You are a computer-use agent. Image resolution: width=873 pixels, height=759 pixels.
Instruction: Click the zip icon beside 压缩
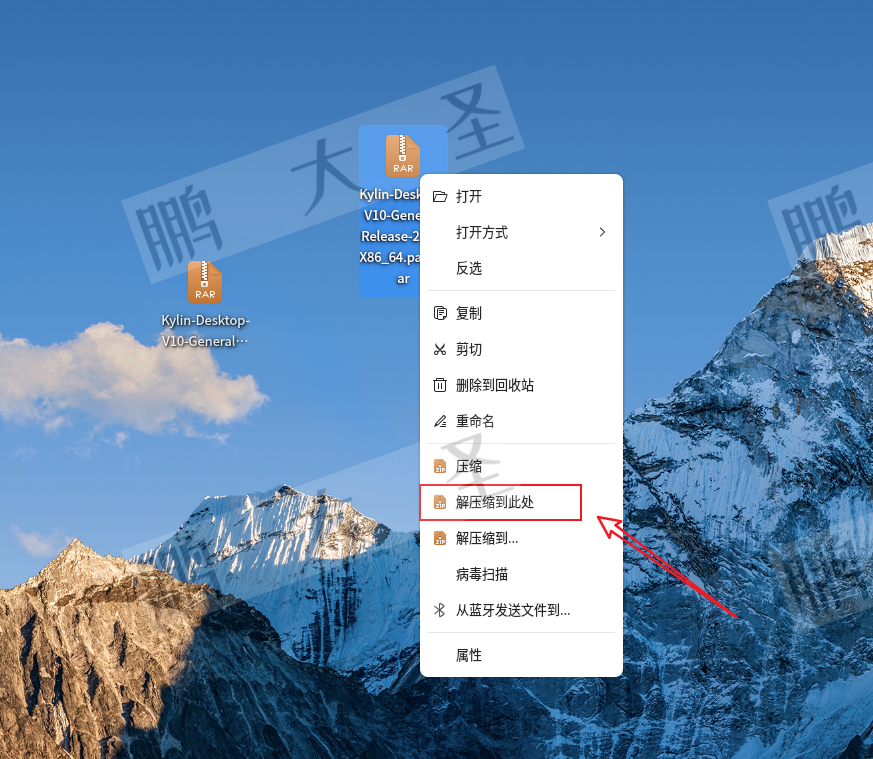pyautogui.click(x=440, y=466)
